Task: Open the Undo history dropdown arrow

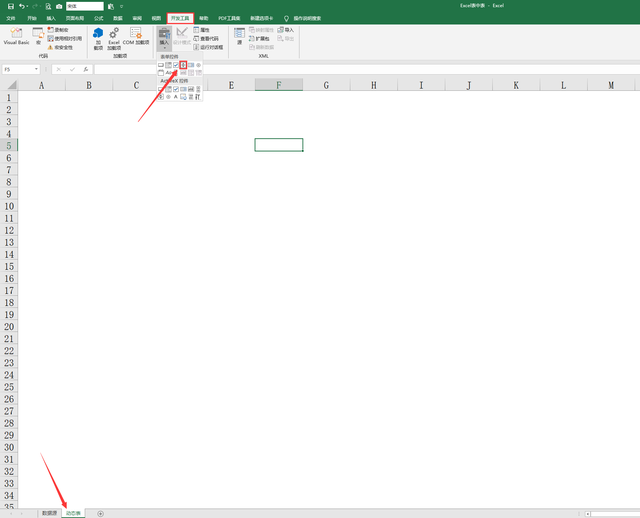Action: [27, 6]
